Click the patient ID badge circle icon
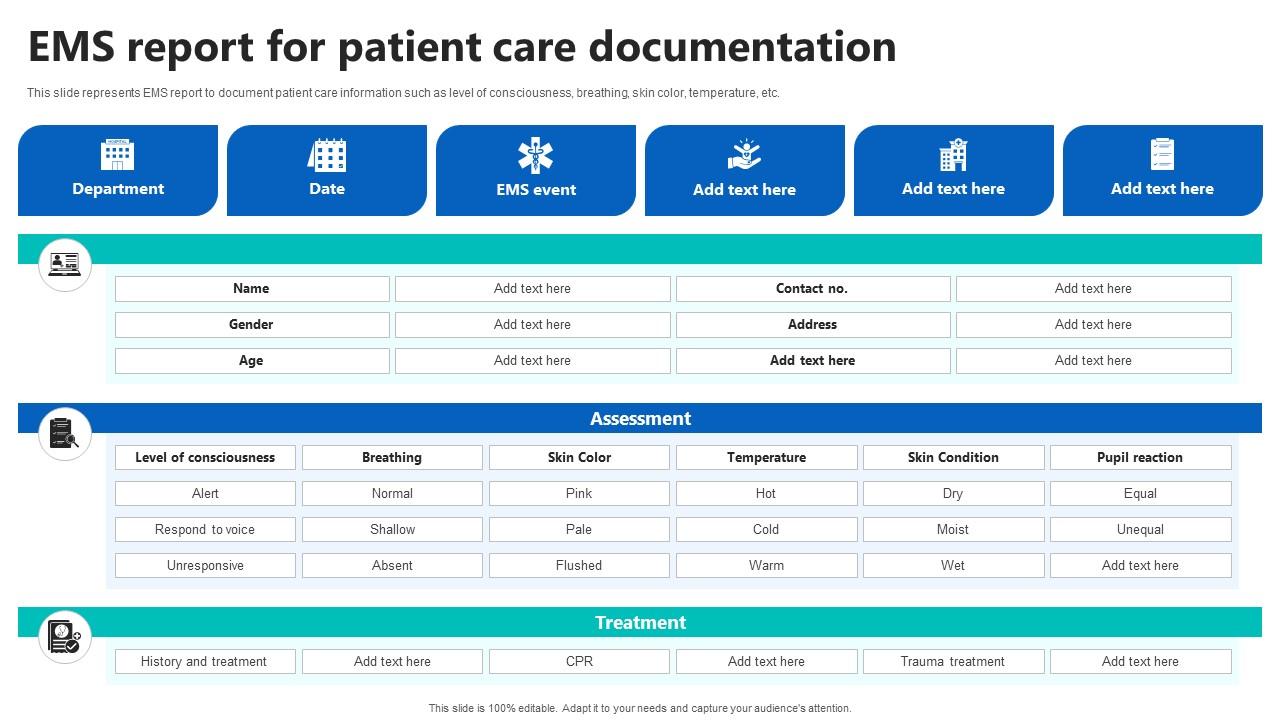Screen dimensions: 1280x720 (64, 264)
